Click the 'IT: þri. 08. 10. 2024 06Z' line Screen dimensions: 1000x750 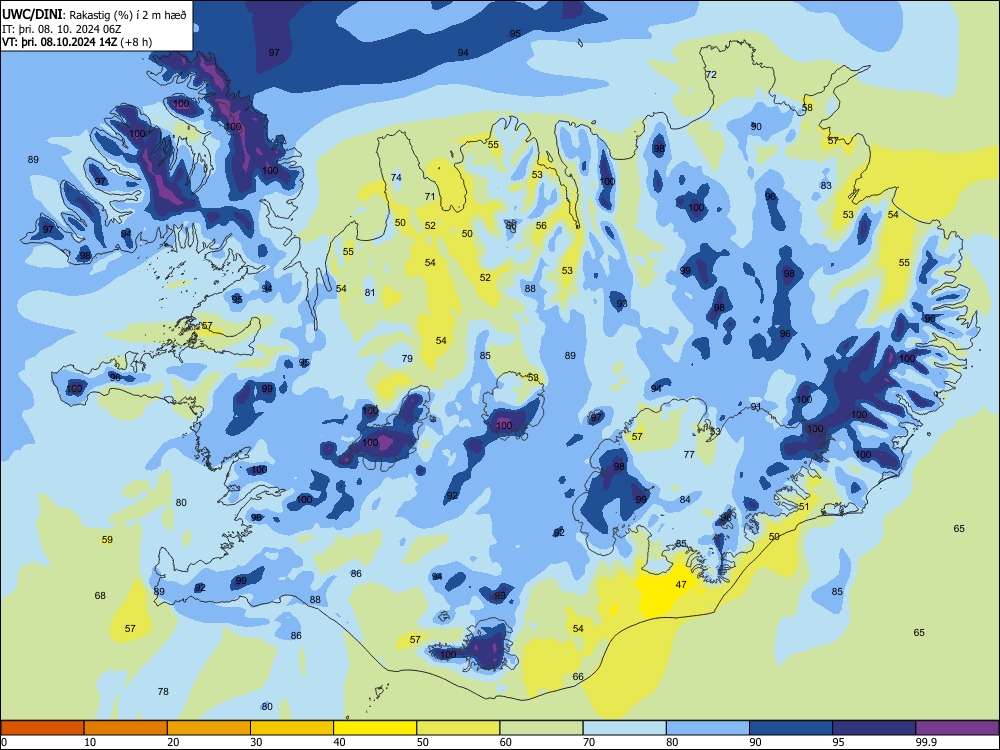[x=59, y=29]
